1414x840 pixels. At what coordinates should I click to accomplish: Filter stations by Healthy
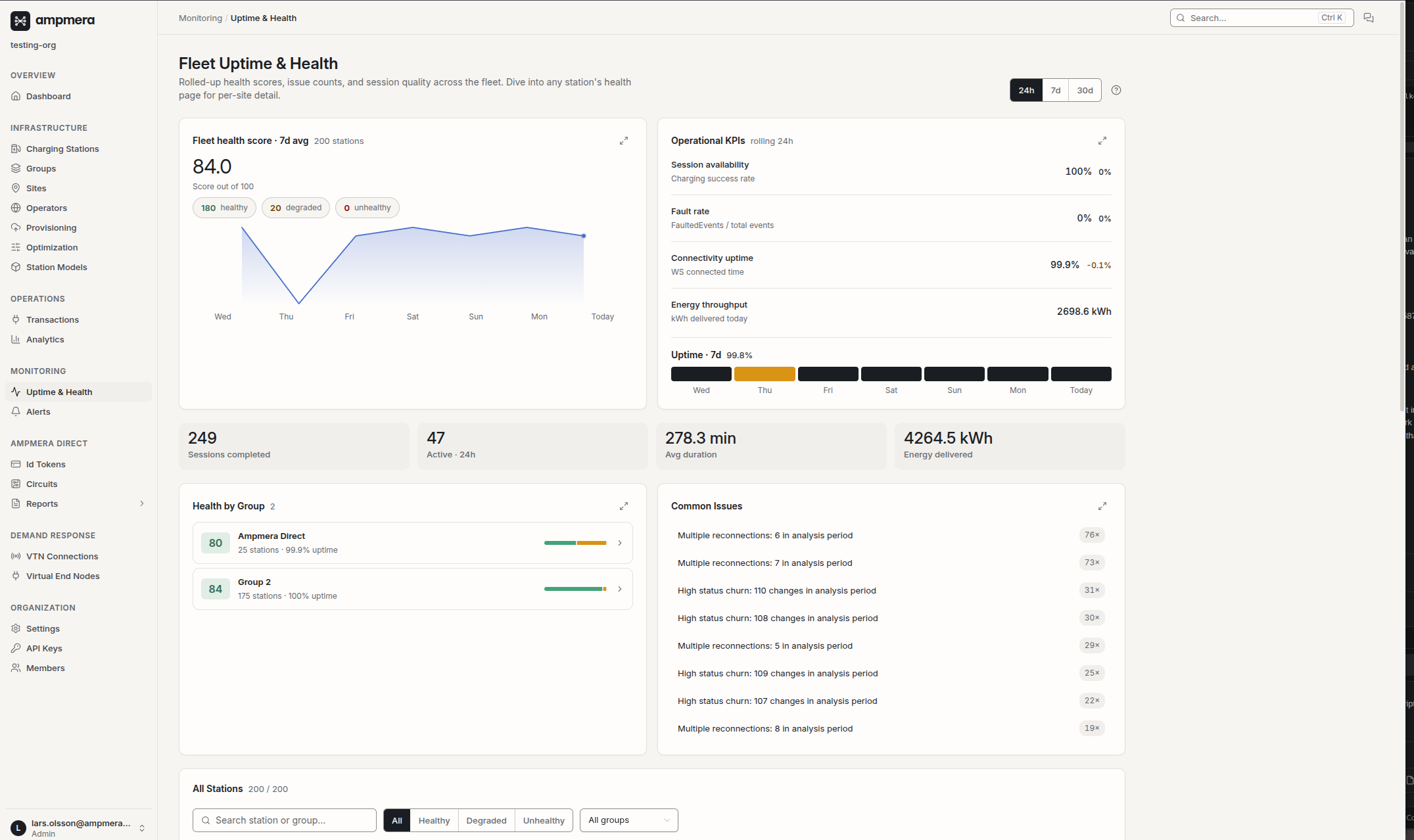(435, 820)
